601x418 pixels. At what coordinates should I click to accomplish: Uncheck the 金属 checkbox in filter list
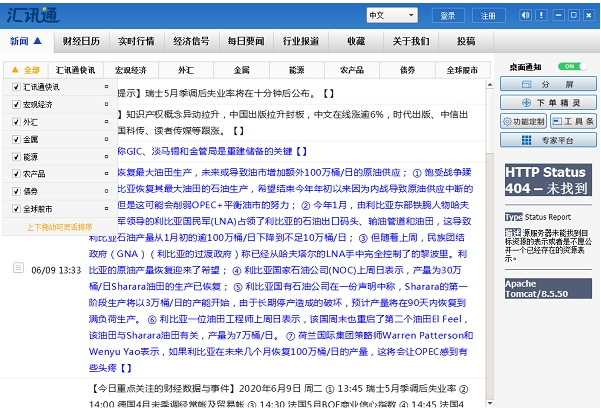[16, 139]
